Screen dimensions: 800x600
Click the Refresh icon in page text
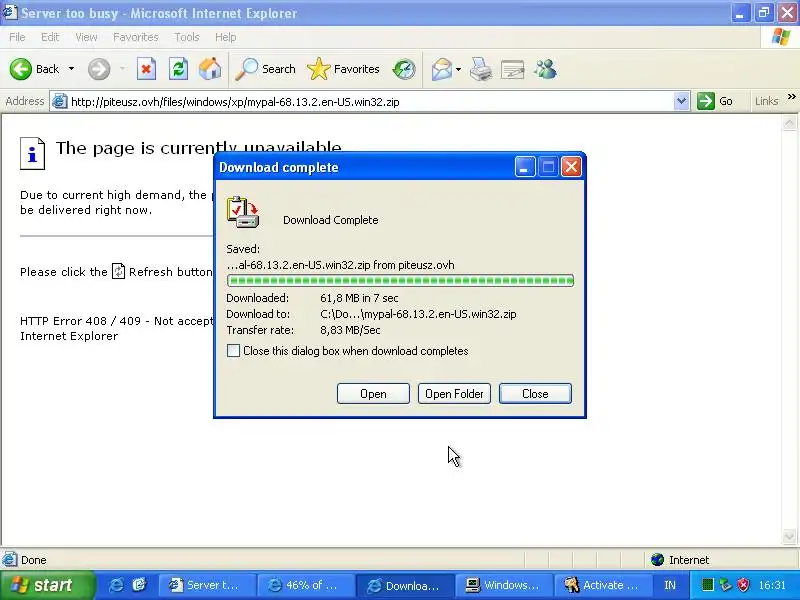click(x=118, y=271)
